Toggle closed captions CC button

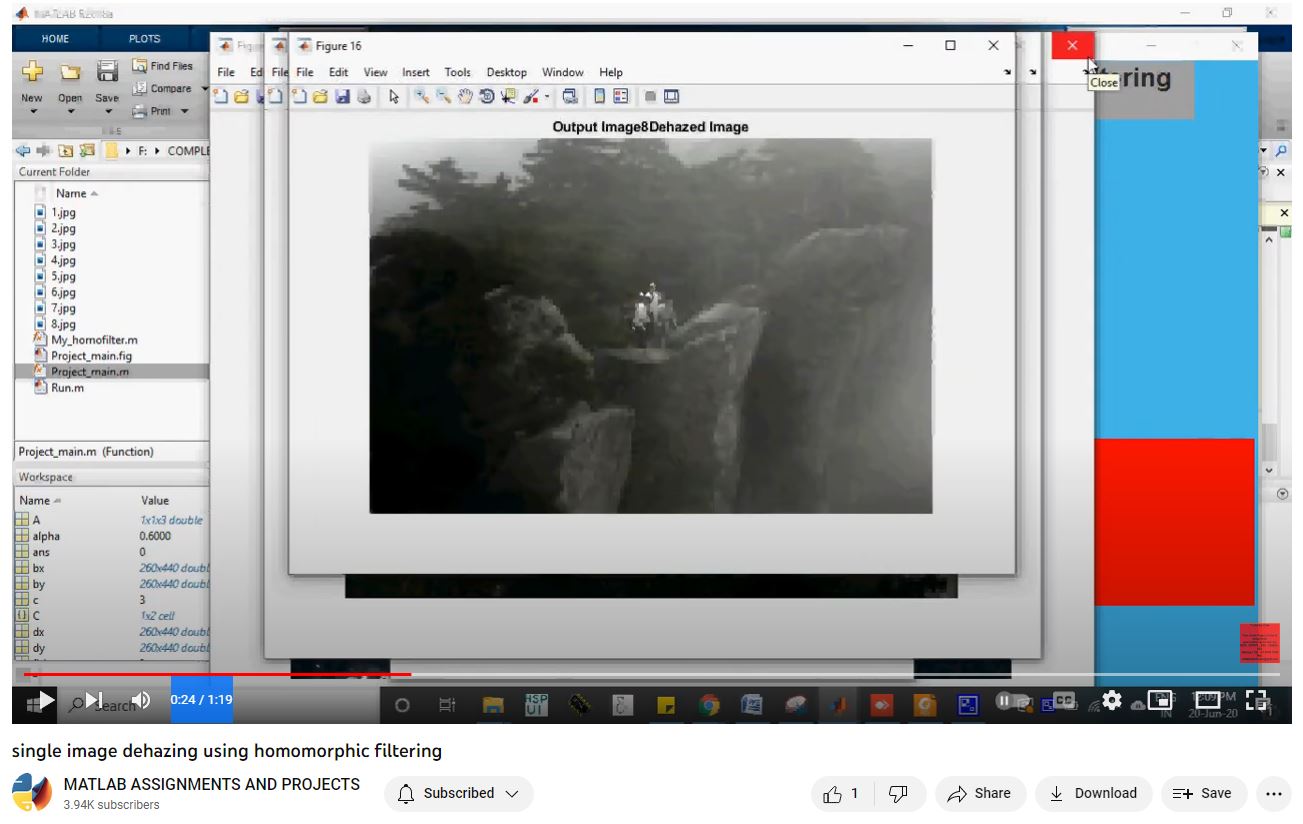(1064, 700)
